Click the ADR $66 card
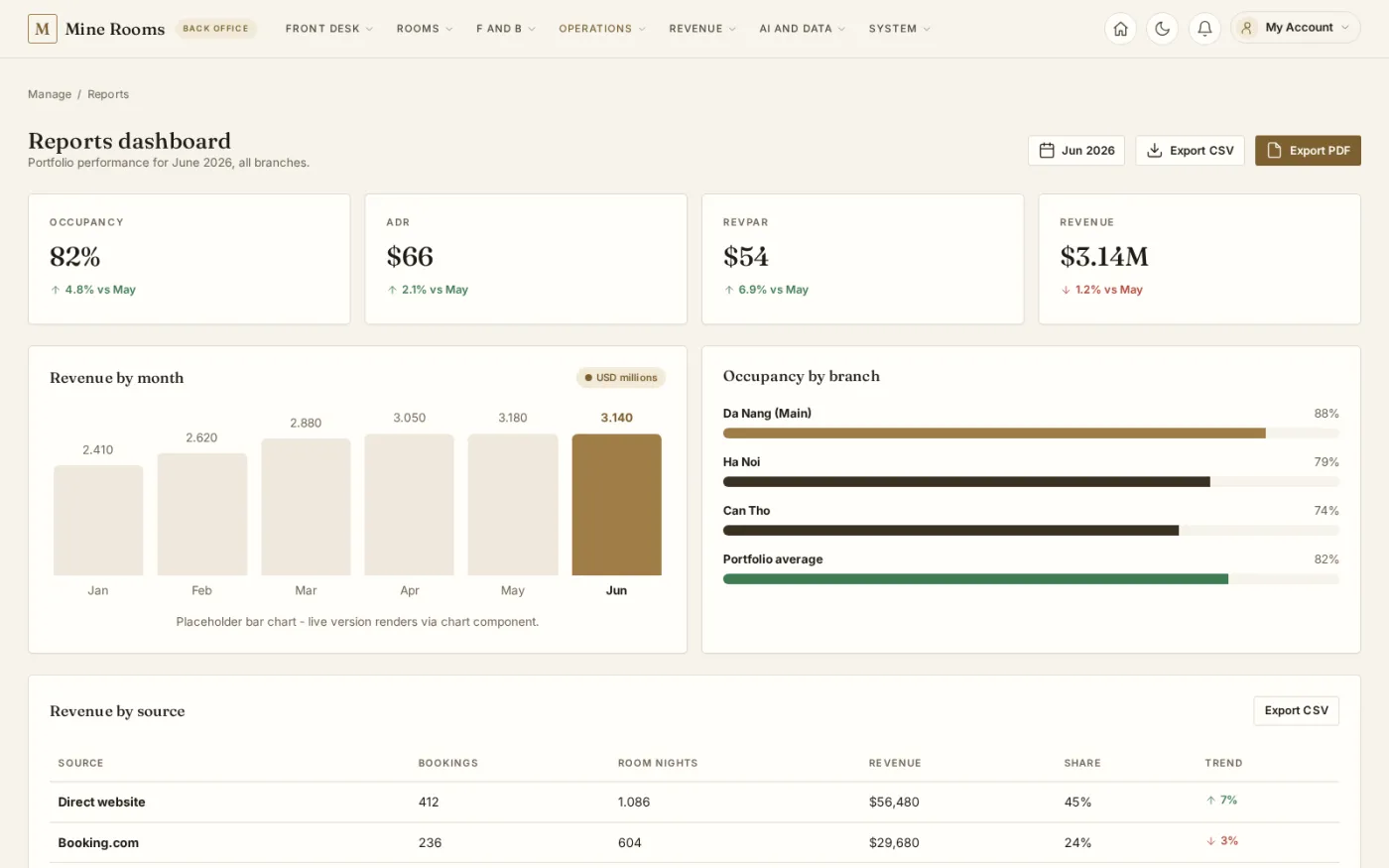The width and height of the screenshot is (1389, 868). 526,259
